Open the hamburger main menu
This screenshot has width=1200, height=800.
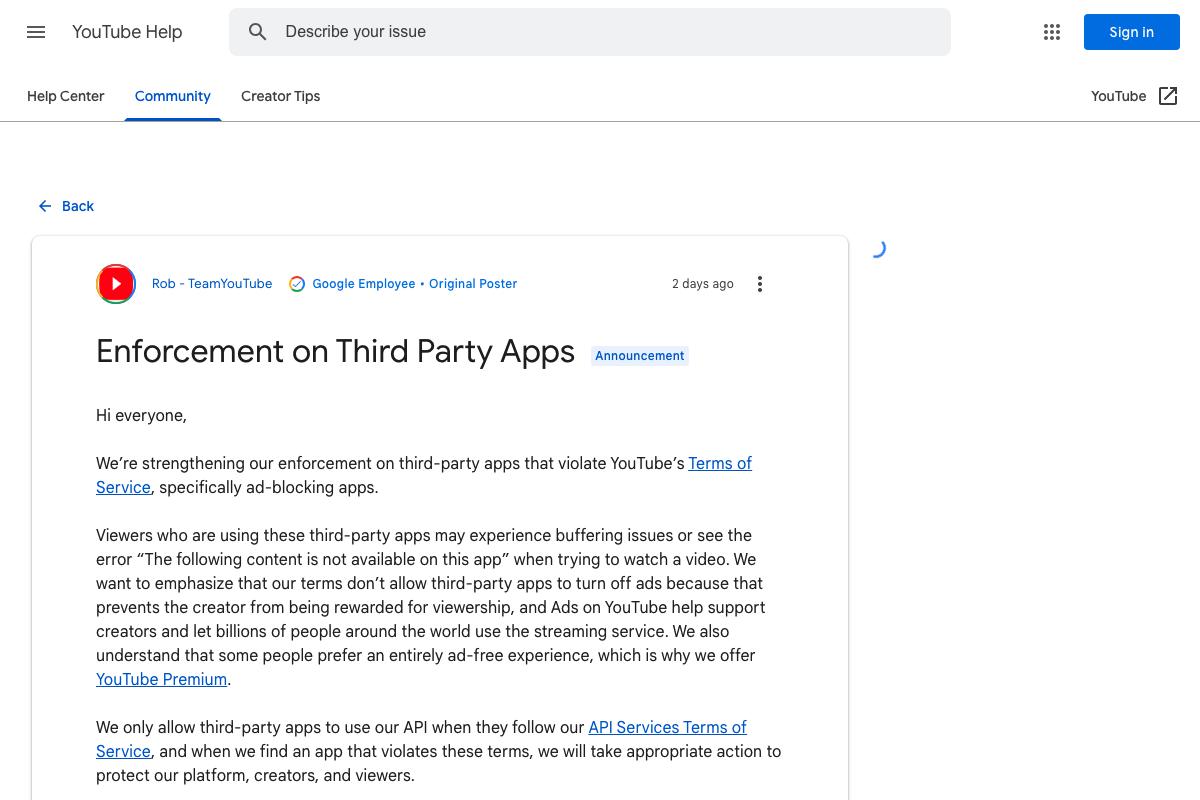[36, 32]
